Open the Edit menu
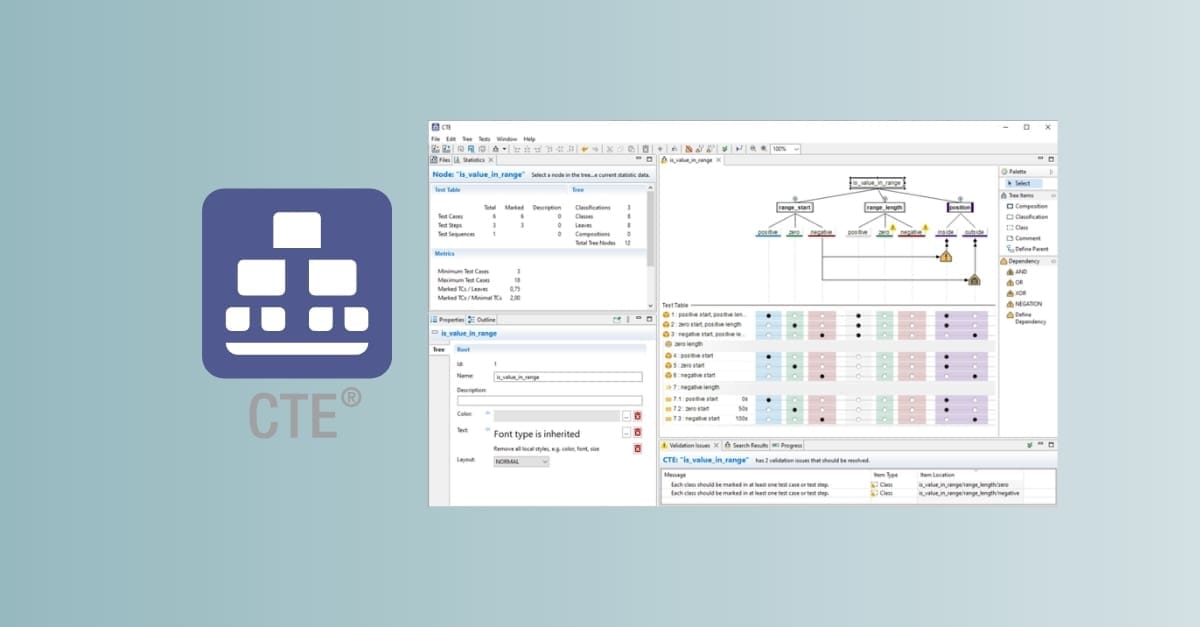Image resolution: width=1200 pixels, height=627 pixels. tap(451, 139)
